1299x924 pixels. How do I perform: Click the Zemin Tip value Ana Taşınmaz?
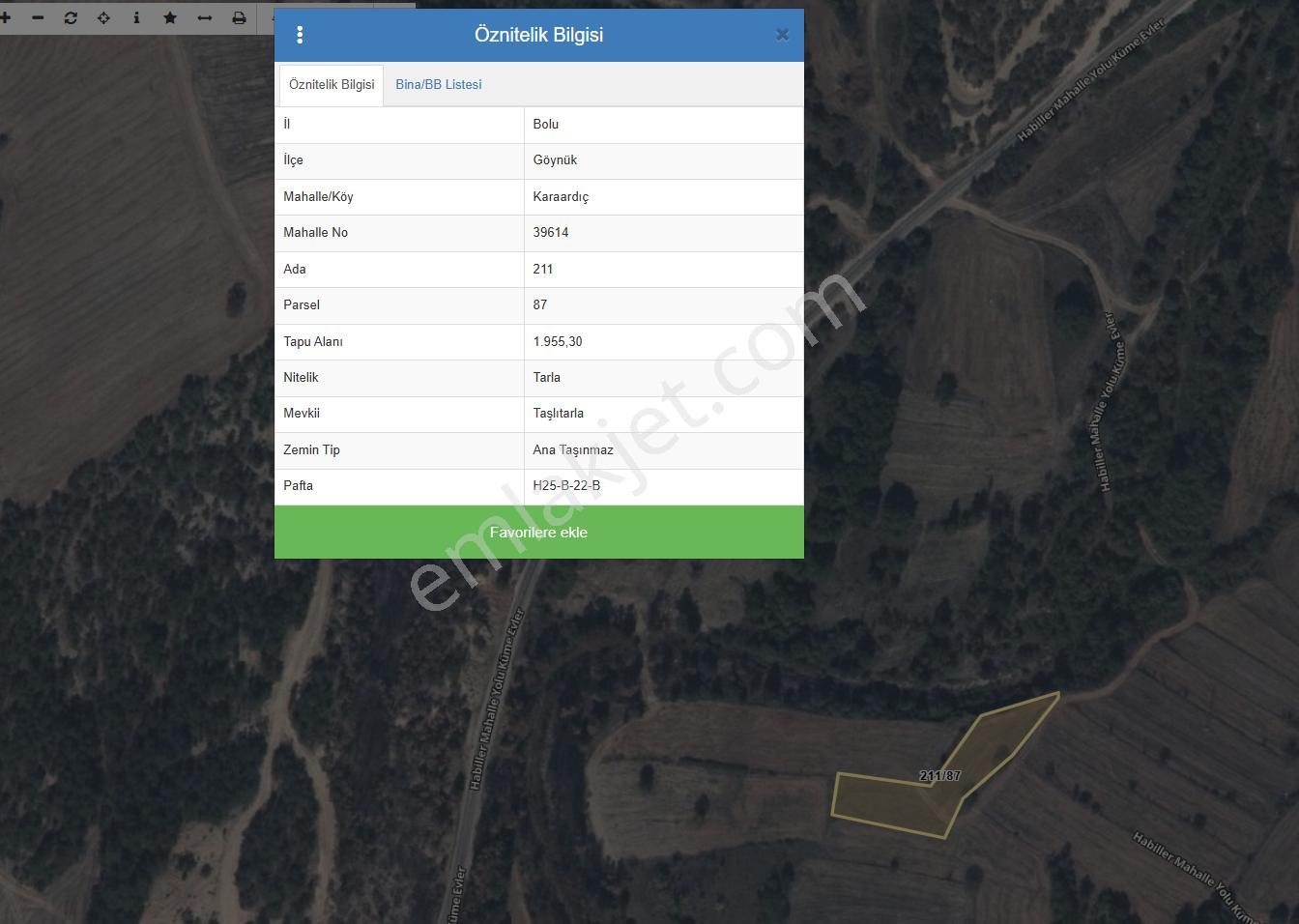tap(573, 450)
